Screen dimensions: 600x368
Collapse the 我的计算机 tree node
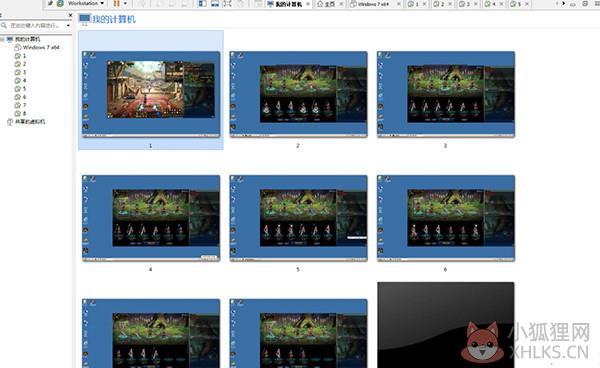click(2, 39)
